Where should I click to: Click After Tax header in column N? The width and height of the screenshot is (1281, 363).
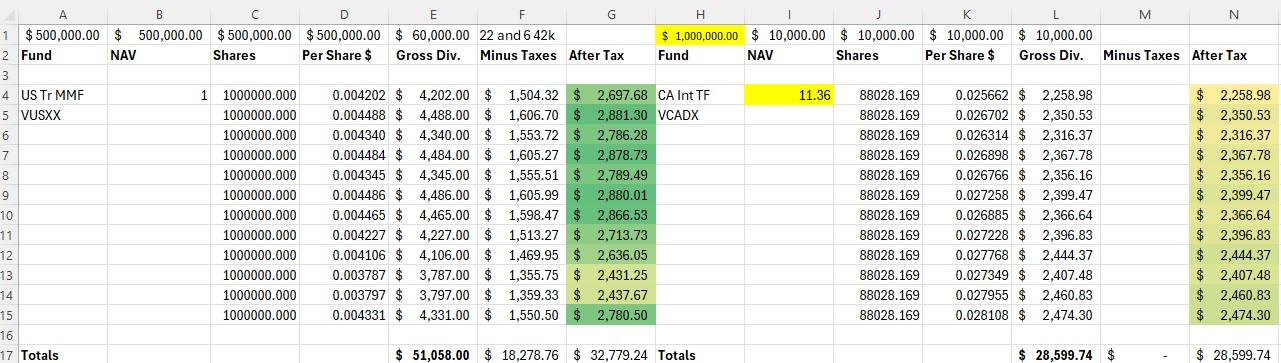coord(1234,55)
